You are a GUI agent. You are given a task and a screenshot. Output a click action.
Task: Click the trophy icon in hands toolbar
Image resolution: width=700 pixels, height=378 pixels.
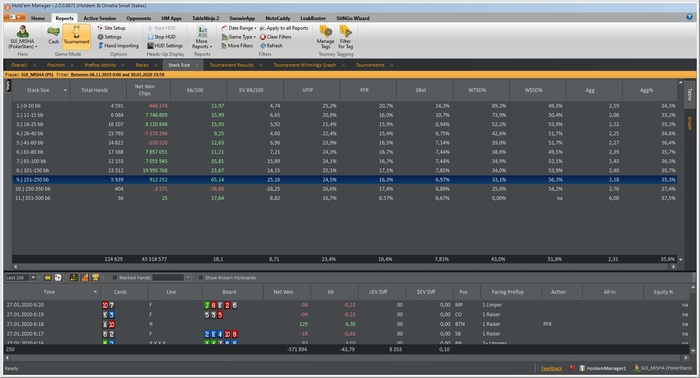coord(95,278)
